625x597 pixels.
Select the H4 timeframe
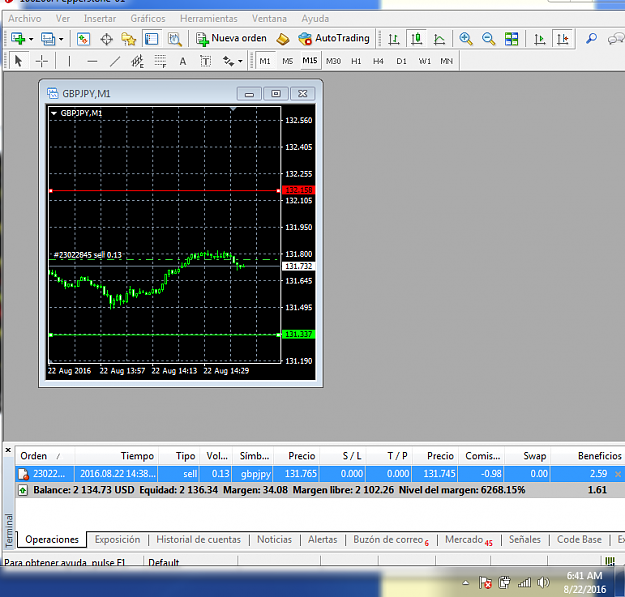coord(378,61)
